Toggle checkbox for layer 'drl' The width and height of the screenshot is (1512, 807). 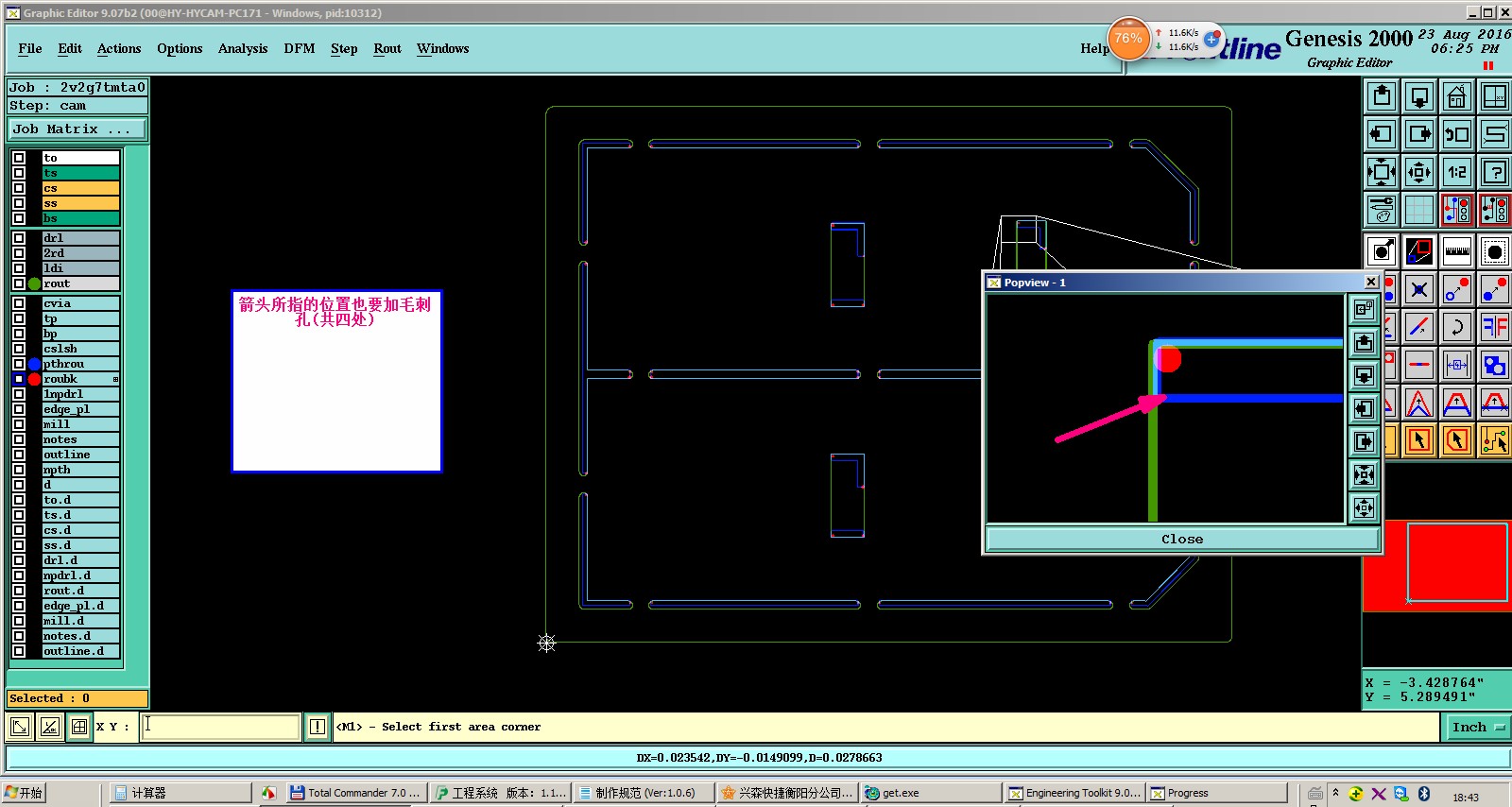[19, 238]
